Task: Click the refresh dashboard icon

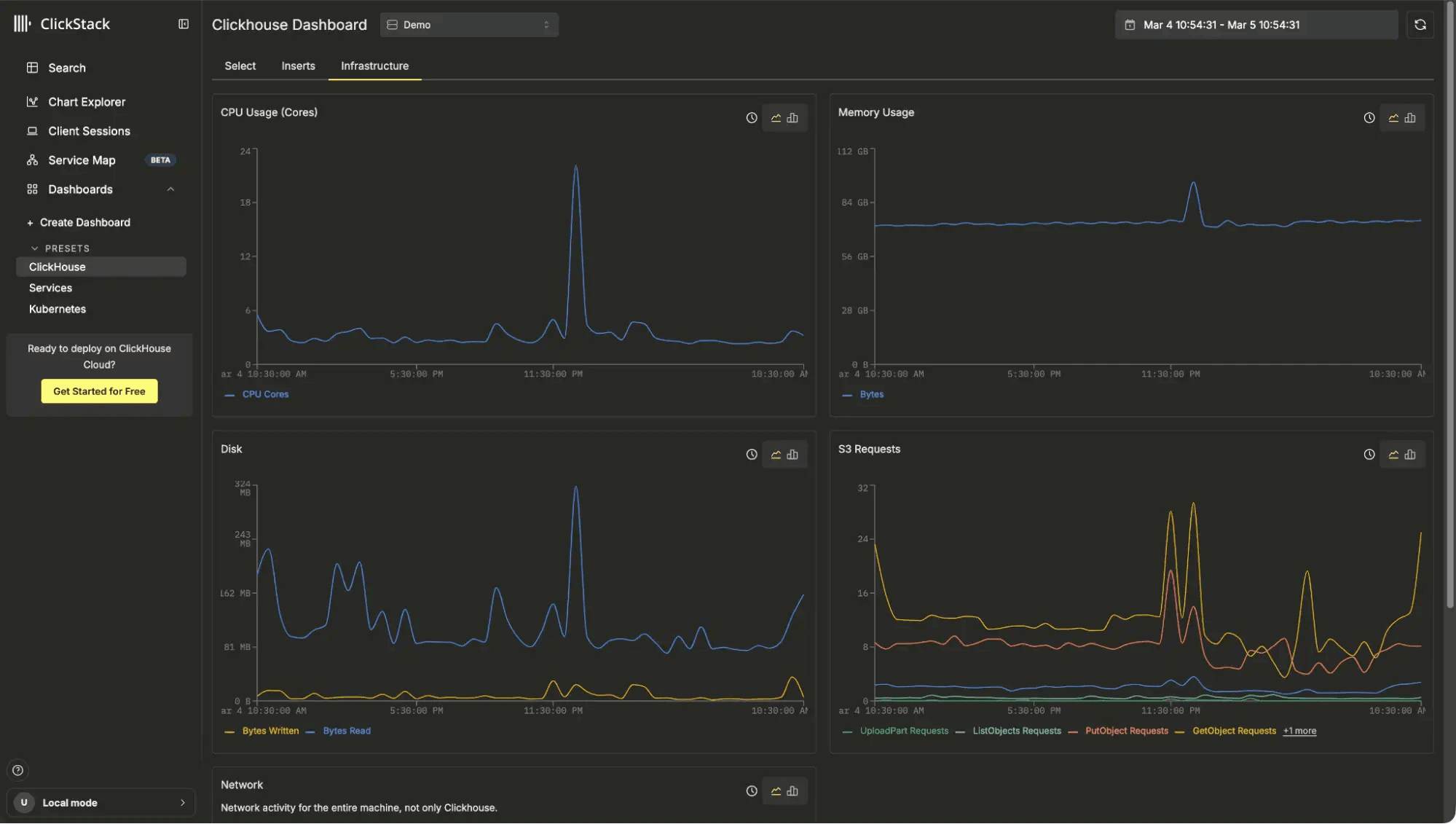Action: 1420,25
